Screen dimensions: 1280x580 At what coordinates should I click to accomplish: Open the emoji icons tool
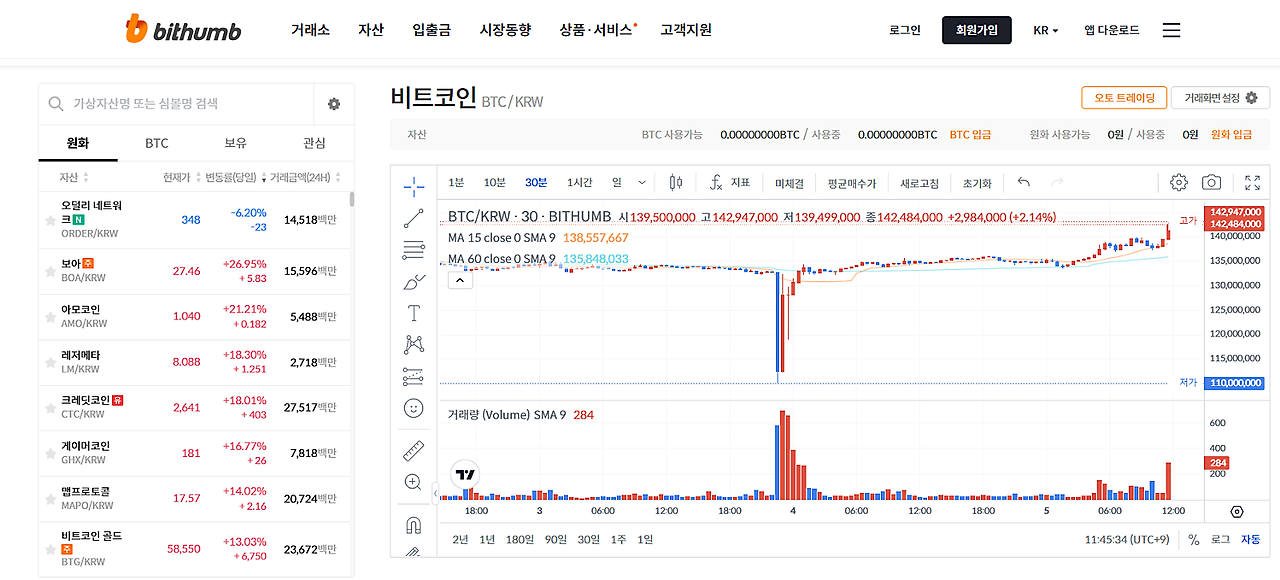click(414, 408)
